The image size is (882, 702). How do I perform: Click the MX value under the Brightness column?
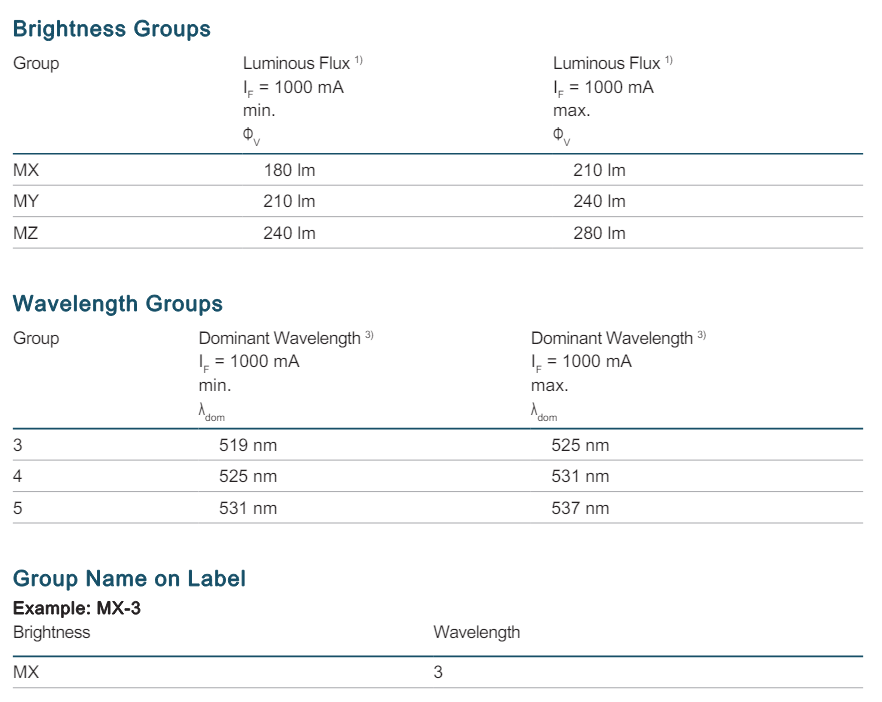pyautogui.click(x=26, y=673)
